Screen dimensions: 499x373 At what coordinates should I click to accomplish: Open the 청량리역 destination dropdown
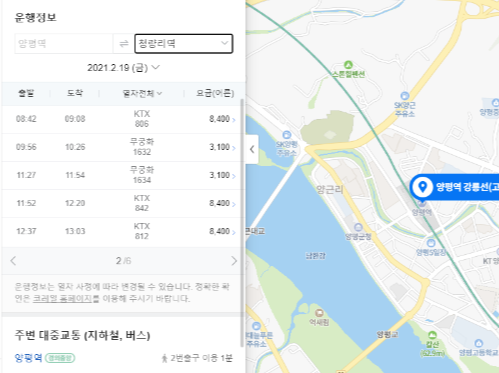click(184, 43)
